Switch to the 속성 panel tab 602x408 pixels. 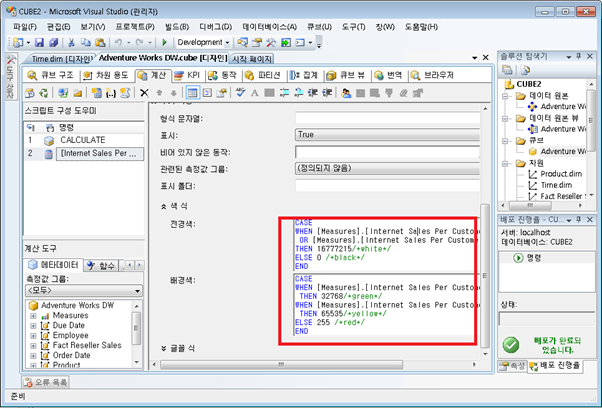pyautogui.click(x=512, y=366)
